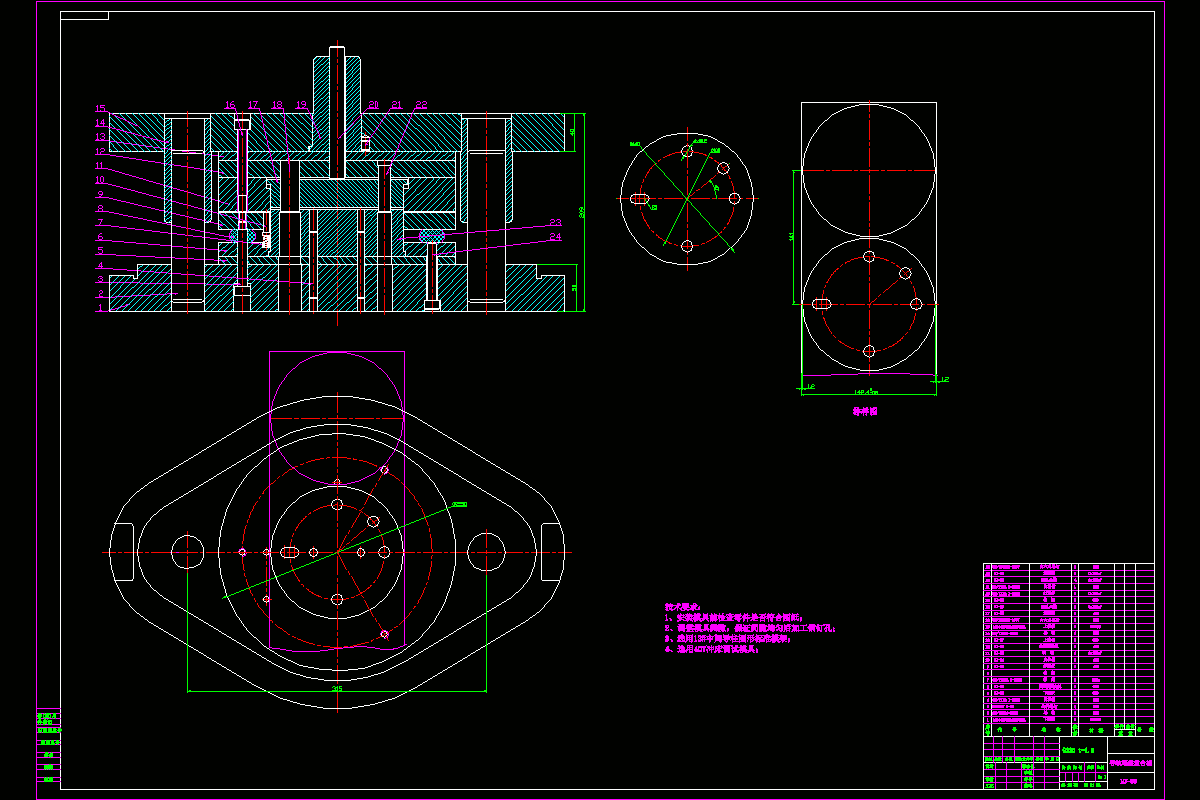Click part callout 24 right of section
This screenshot has width=1200, height=800.
(x=555, y=237)
